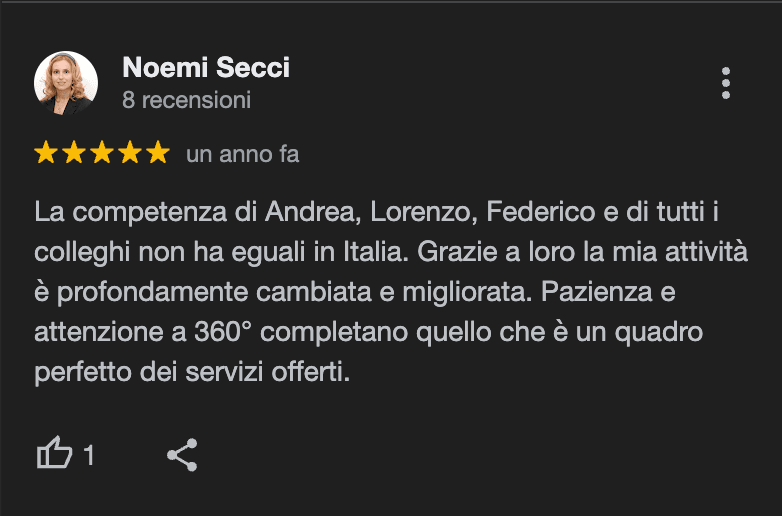
Task: Click "servizi offerti" at the review's end
Action: [x=276, y=372]
